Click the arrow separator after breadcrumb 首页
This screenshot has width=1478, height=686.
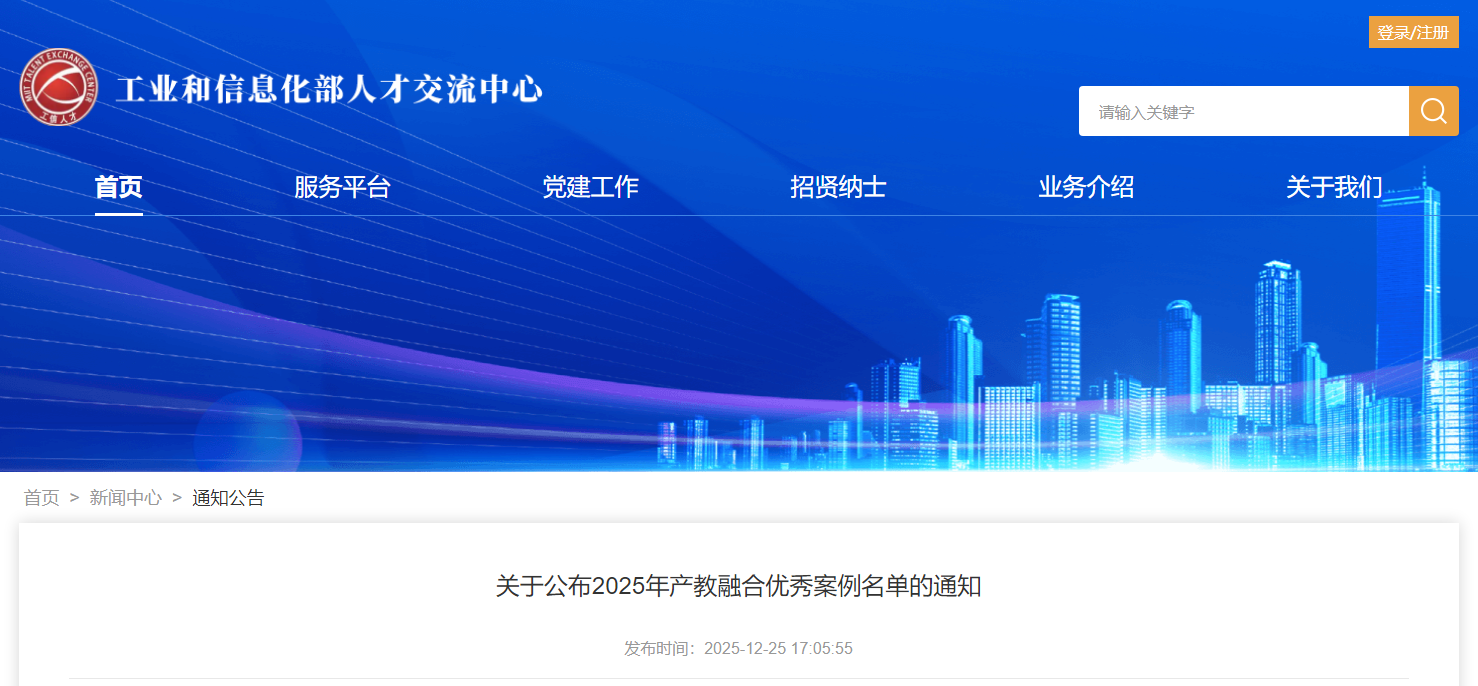pos(74,498)
